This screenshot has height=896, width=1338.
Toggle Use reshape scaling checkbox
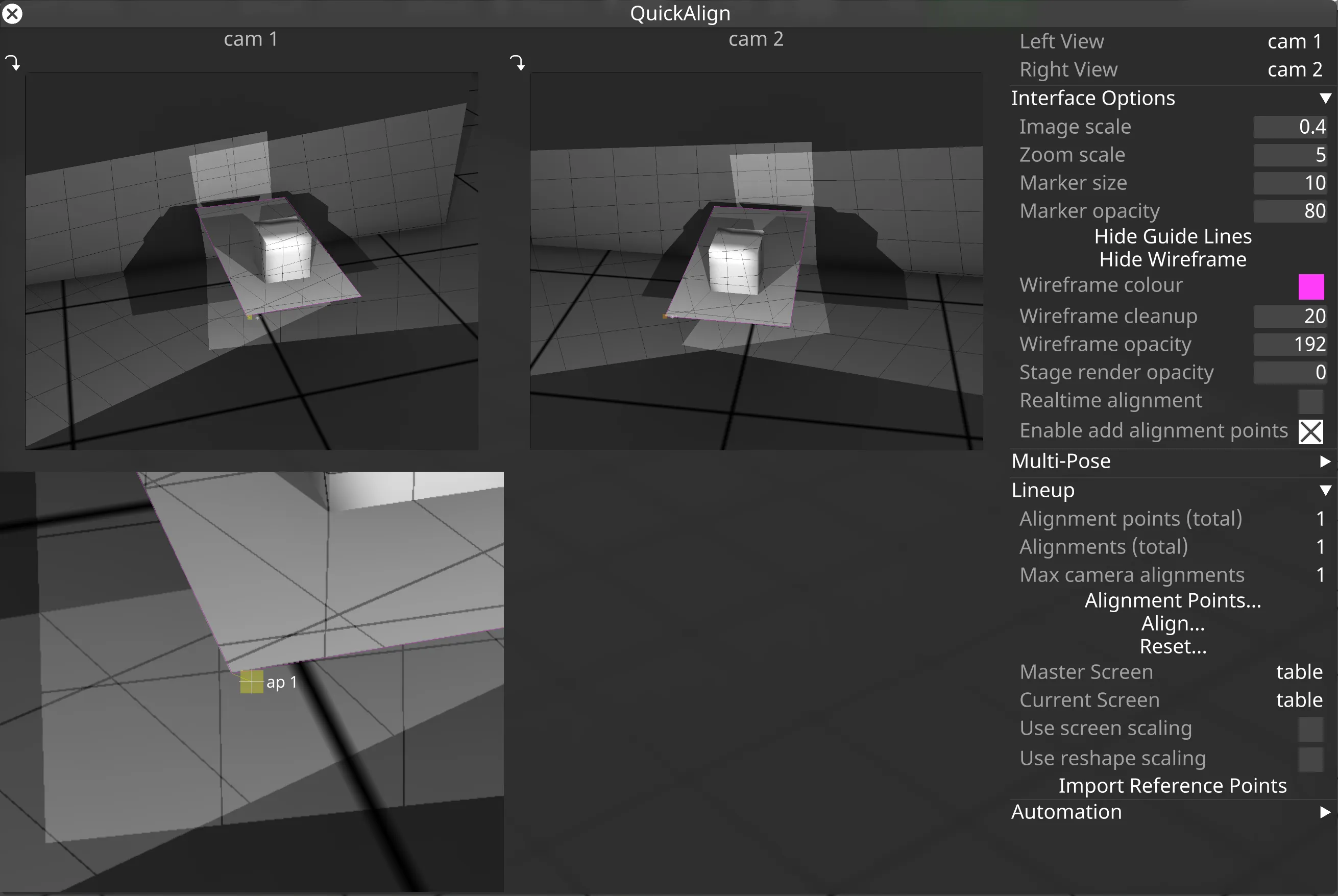click(1310, 759)
